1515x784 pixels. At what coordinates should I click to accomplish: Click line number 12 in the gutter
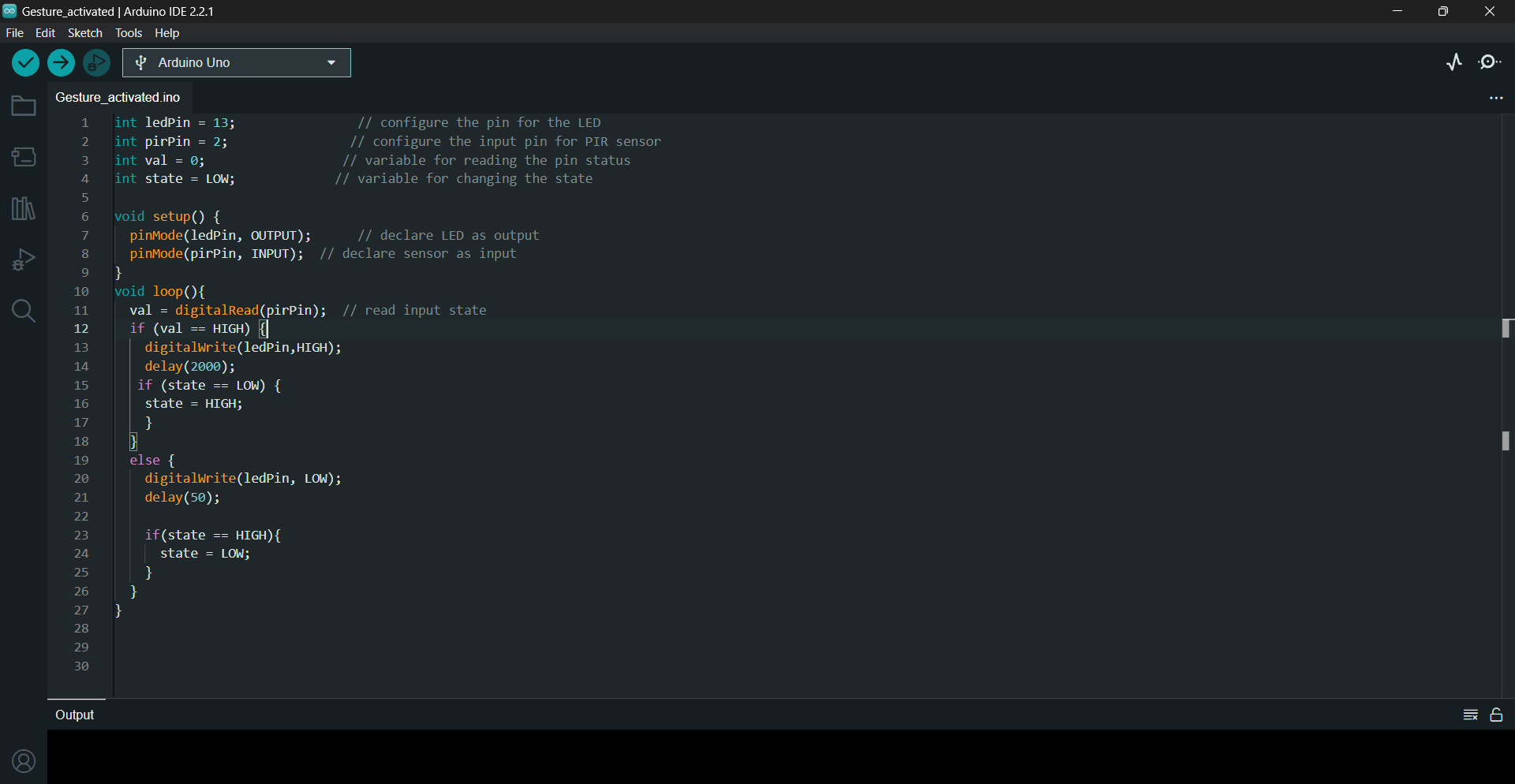pos(81,329)
